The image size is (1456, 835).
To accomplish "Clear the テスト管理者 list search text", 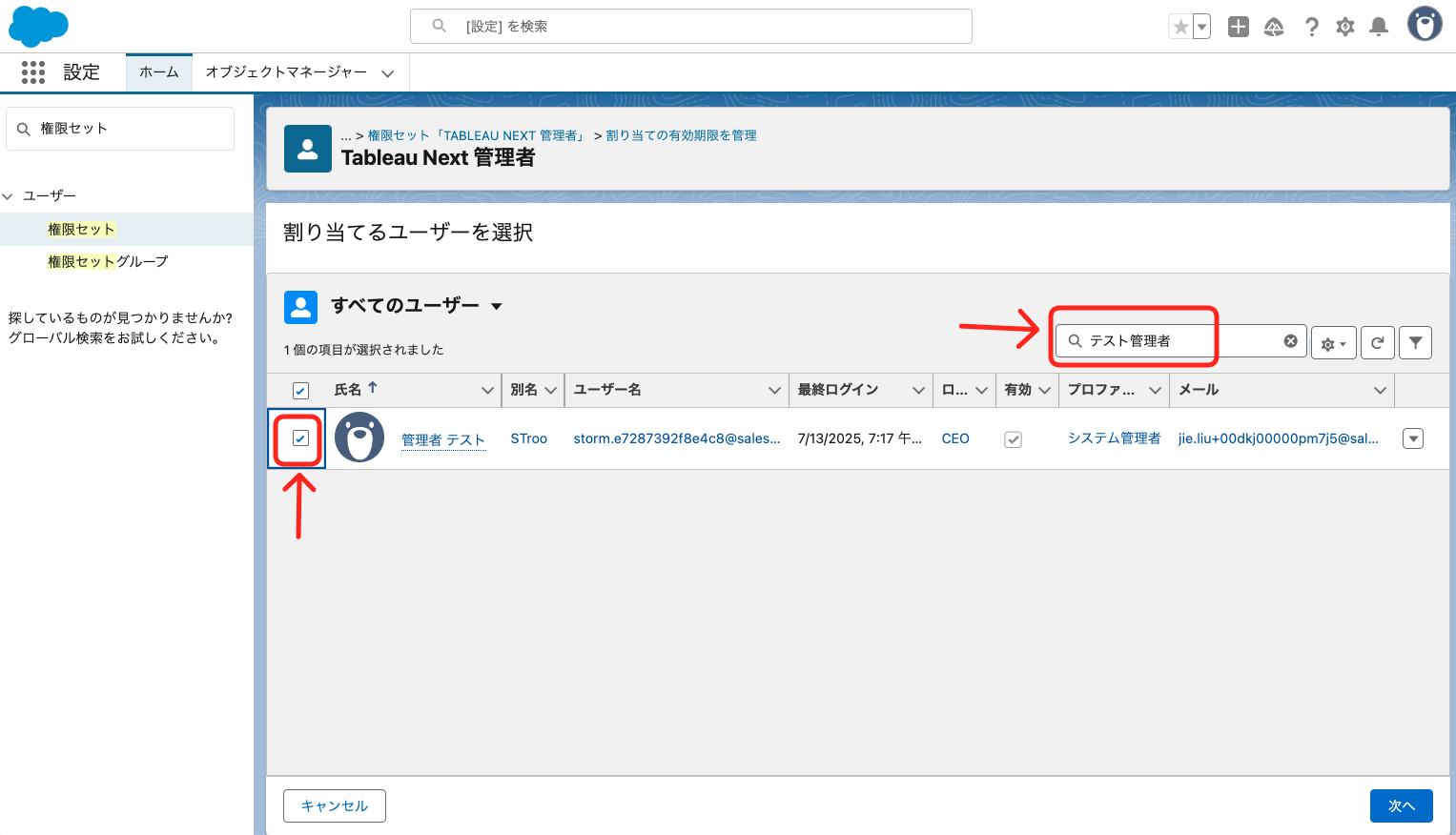I will (x=1290, y=341).
